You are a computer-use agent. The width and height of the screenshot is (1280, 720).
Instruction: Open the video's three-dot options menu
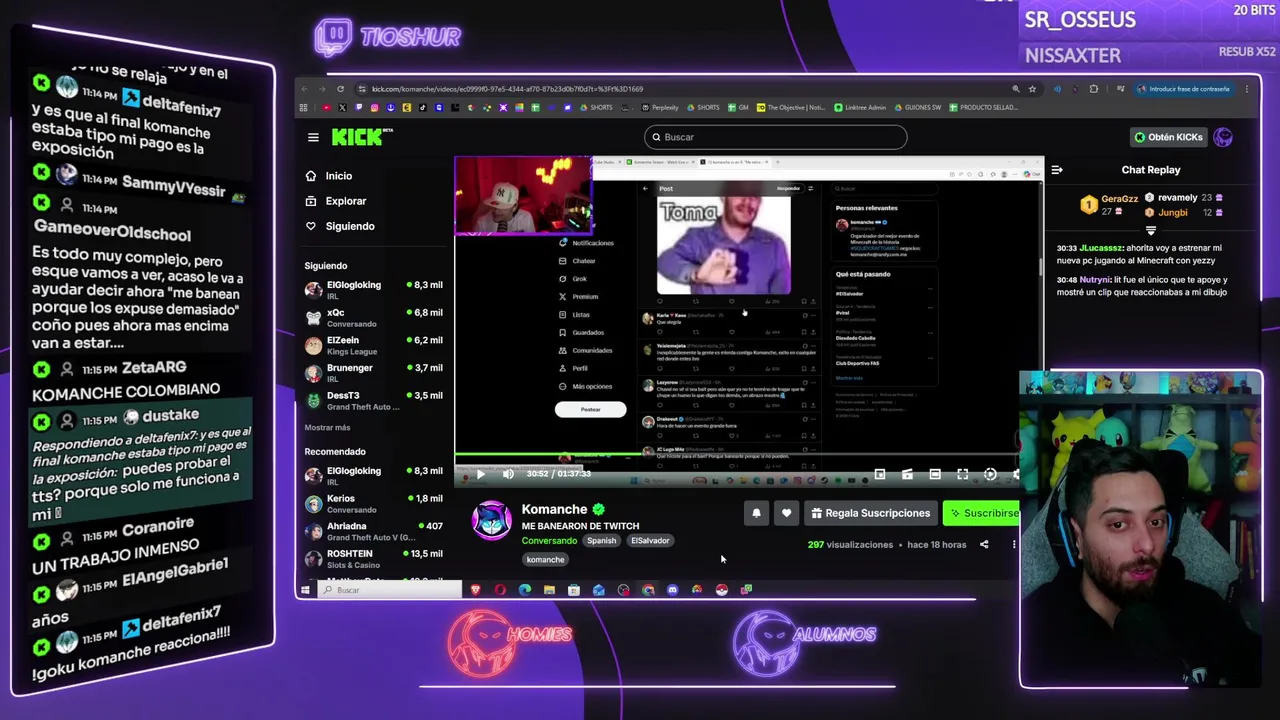(1013, 545)
